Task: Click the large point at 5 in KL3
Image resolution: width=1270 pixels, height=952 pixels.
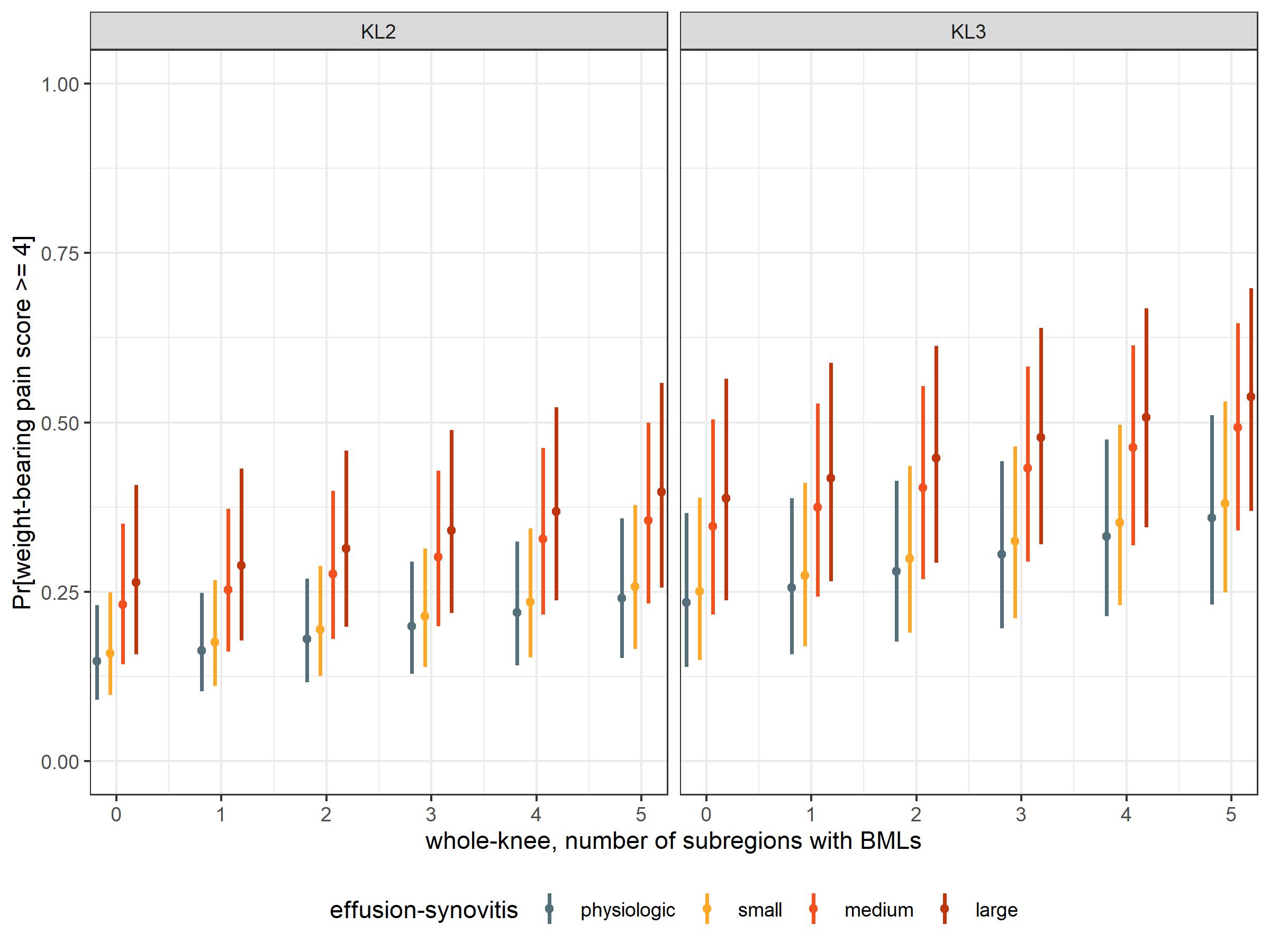Action: (x=1251, y=397)
